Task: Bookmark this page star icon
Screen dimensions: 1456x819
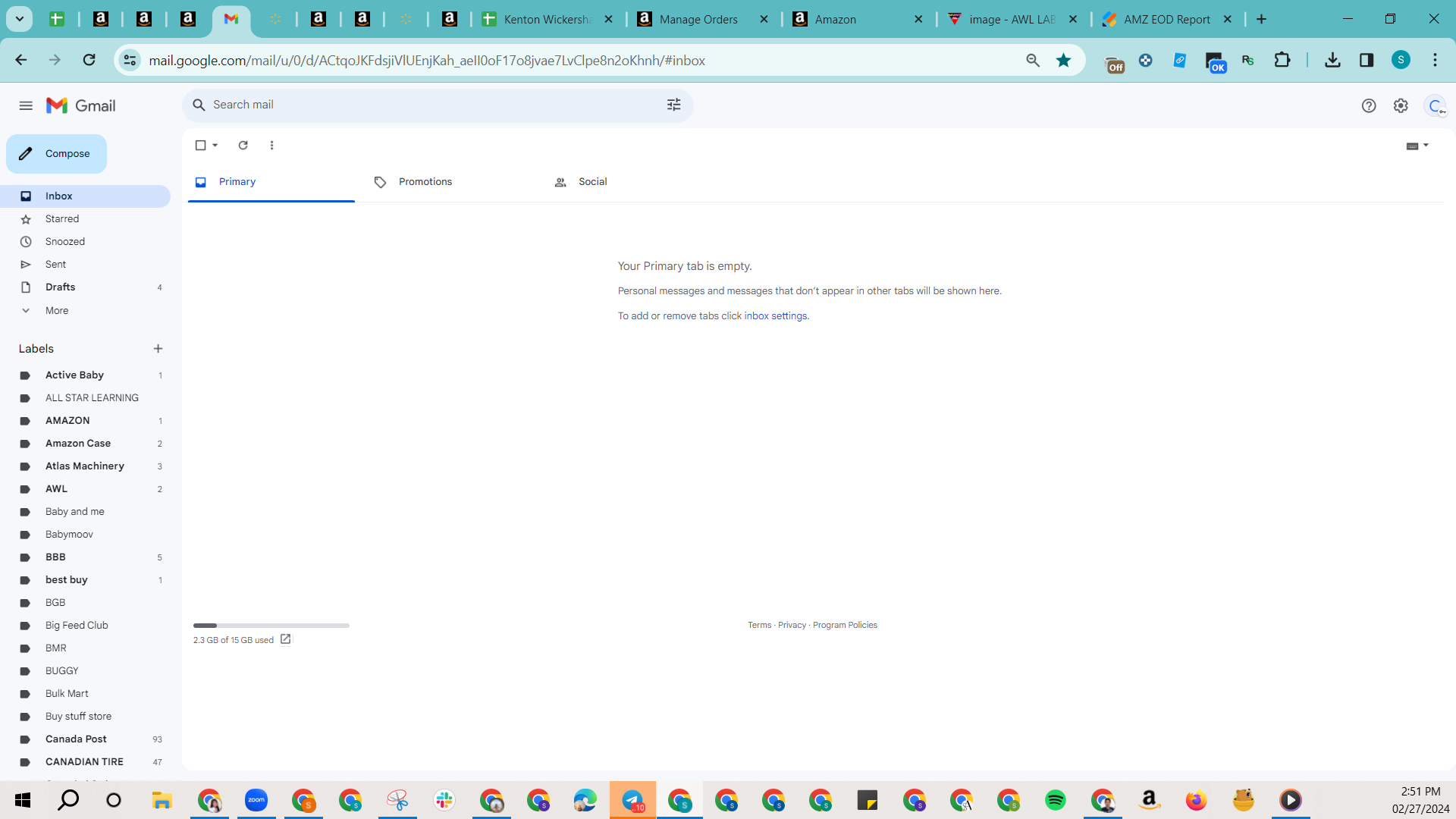Action: tap(1063, 60)
